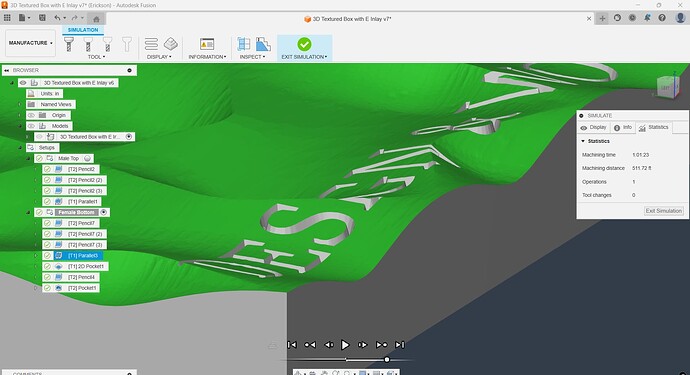Open the Help question mark icon

(x=662, y=18)
